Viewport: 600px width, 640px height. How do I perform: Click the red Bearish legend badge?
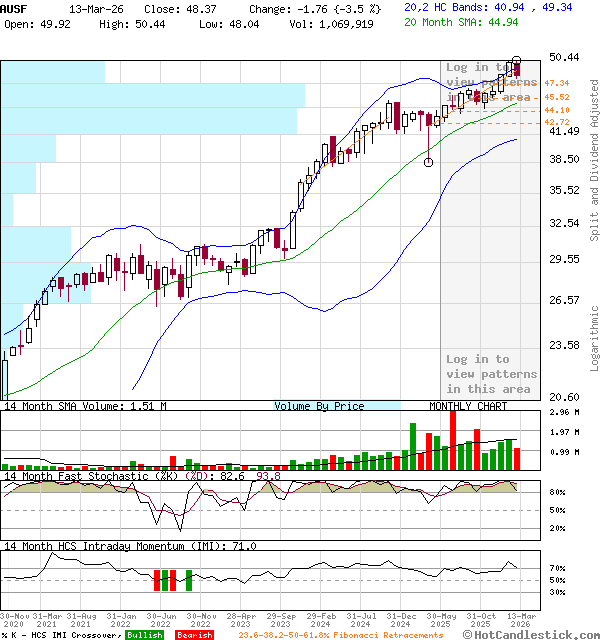point(193,635)
